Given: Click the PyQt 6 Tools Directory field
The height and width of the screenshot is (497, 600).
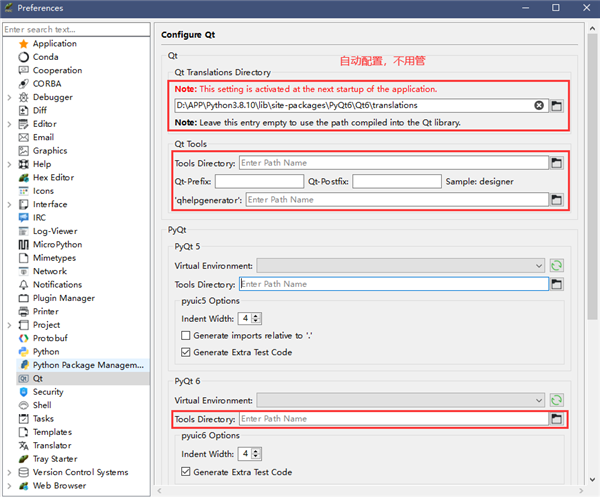Looking at the screenshot, I should [x=394, y=419].
